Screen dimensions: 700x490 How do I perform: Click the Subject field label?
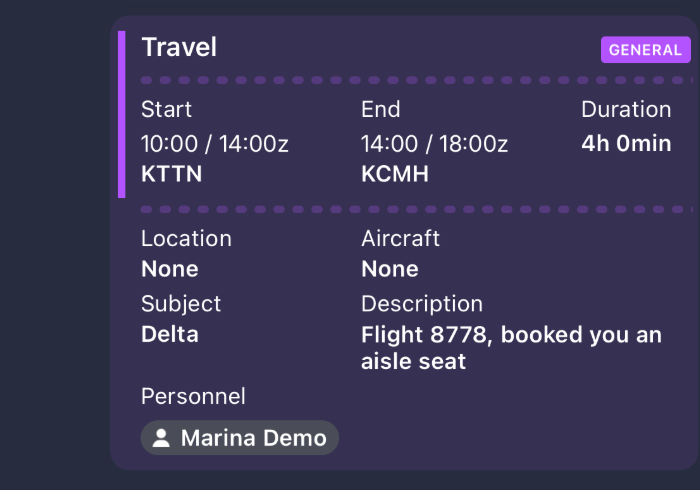pos(181,303)
